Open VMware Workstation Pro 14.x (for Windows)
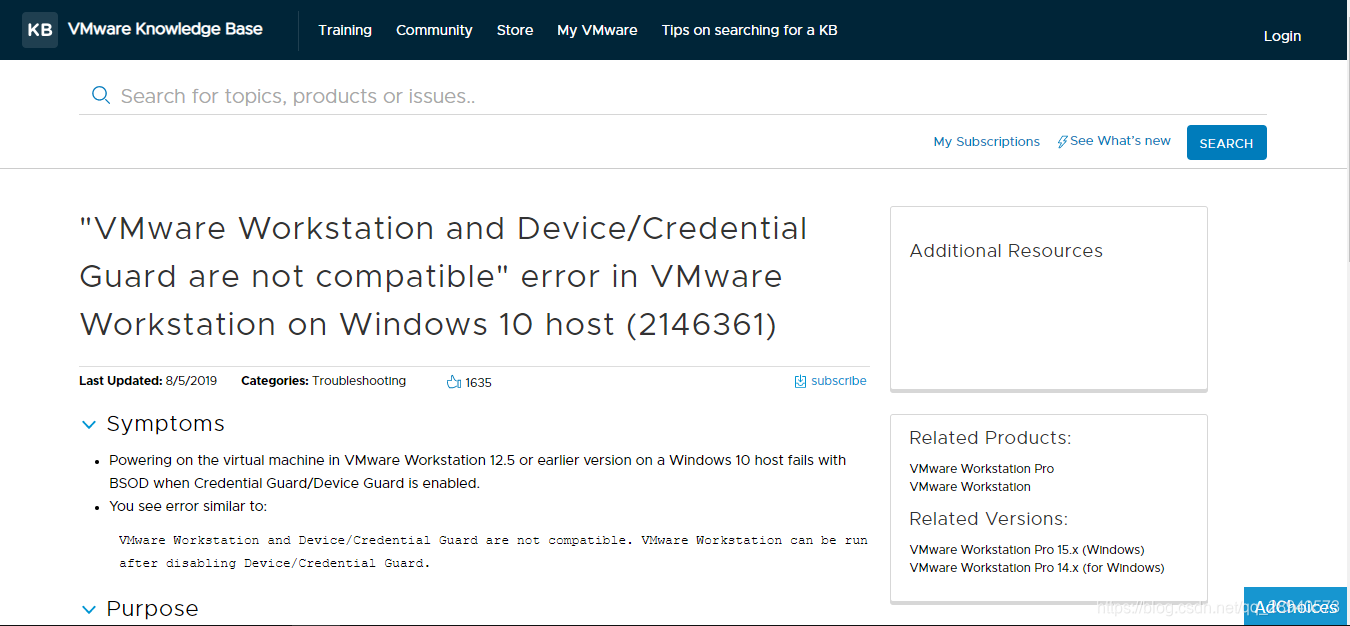The image size is (1350, 626). point(1037,568)
